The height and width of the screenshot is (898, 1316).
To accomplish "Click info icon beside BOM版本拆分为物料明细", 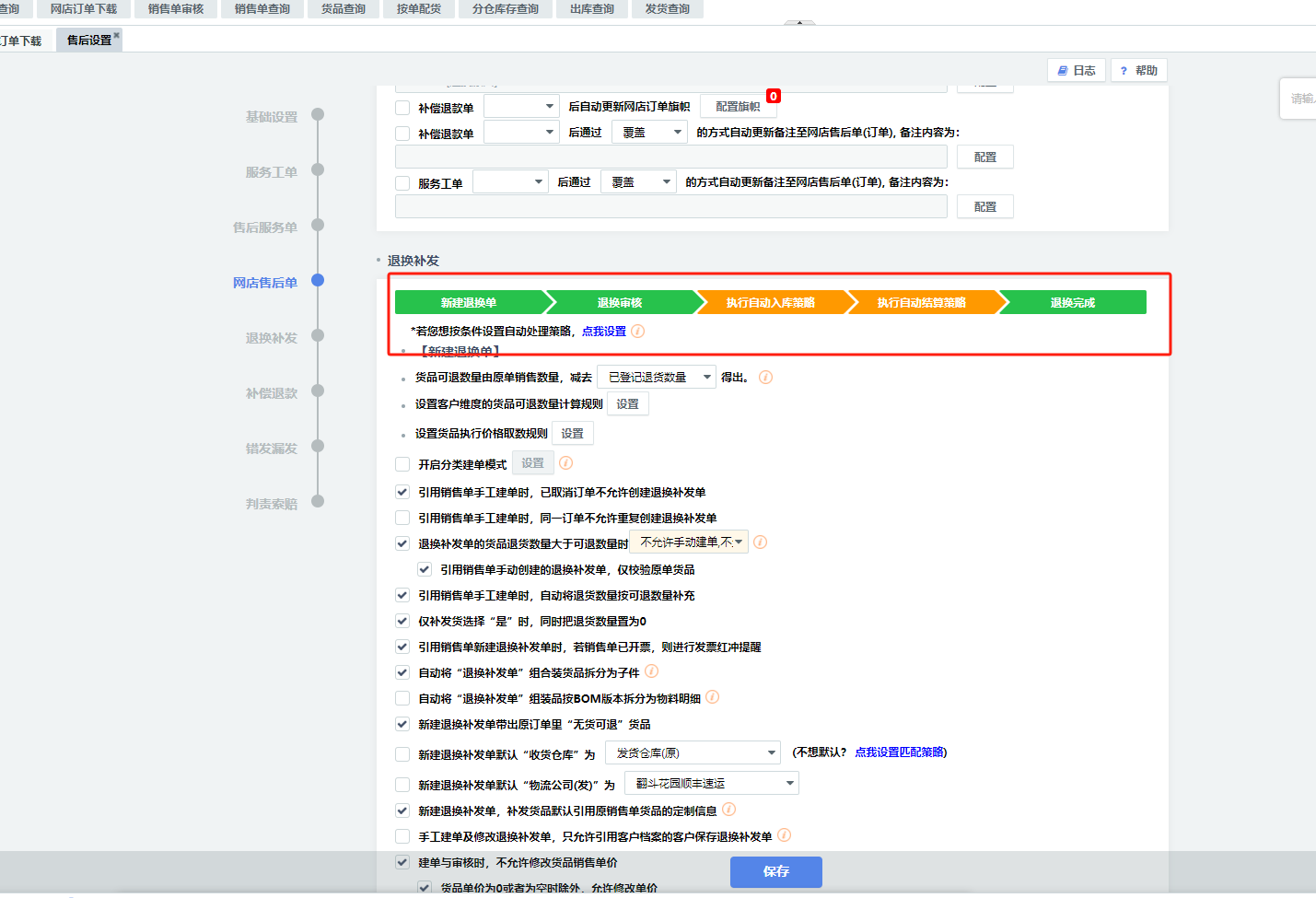I will pyautogui.click(x=713, y=698).
